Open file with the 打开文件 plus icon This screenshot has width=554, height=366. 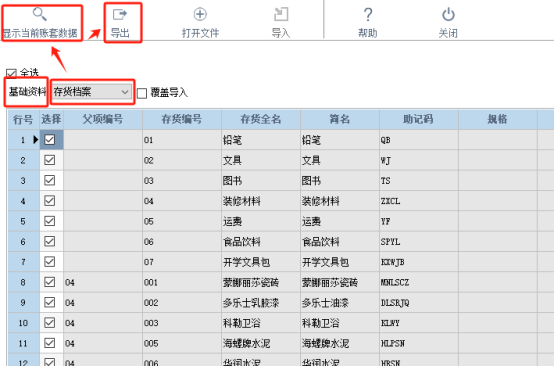200,14
